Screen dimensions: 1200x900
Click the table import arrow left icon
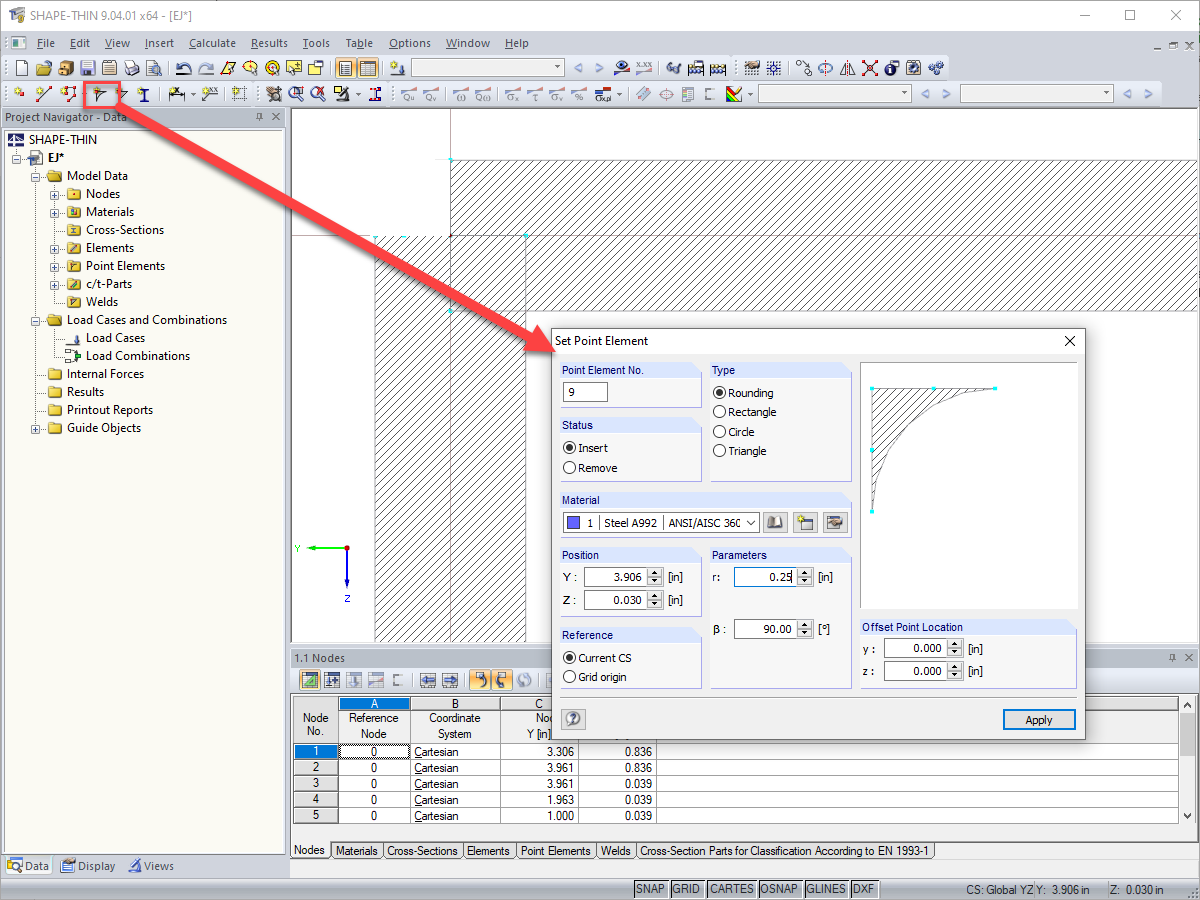coord(428,680)
